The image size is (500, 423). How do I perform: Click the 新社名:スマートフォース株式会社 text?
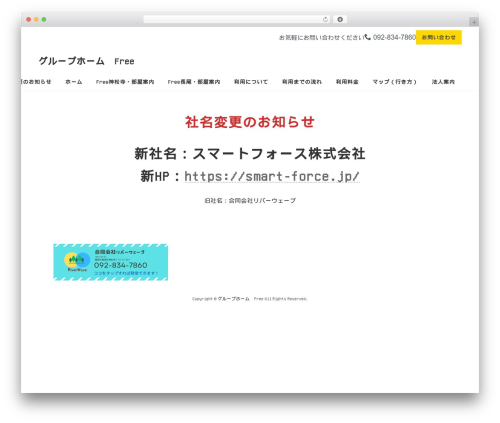tap(250, 154)
